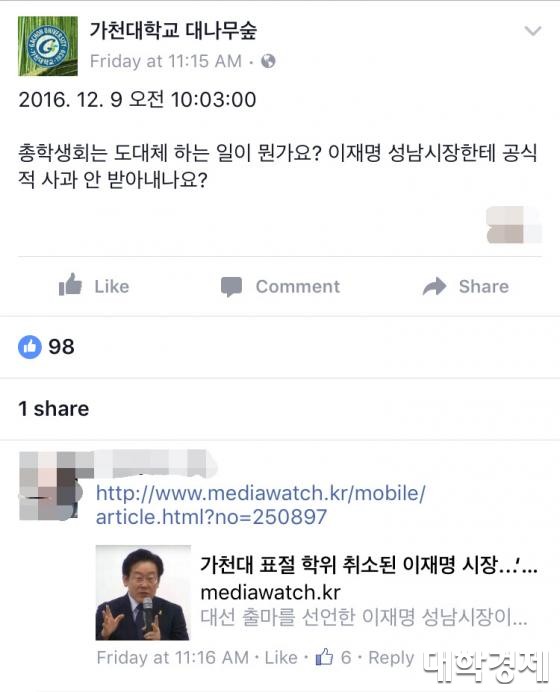Tap the Comment button text
The height and width of the screenshot is (692, 560).
point(298,286)
